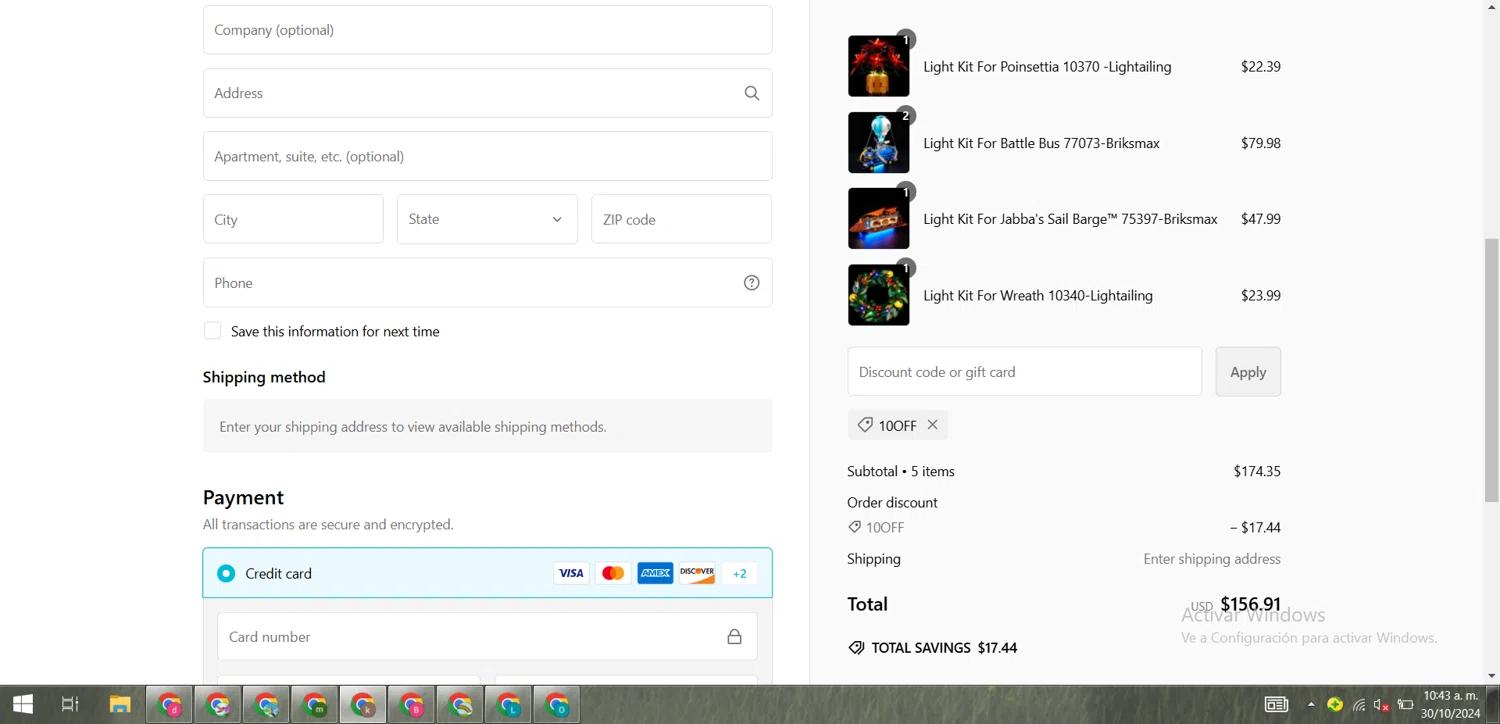
Task: Click the Task View taskbar icon
Action: tap(70, 705)
